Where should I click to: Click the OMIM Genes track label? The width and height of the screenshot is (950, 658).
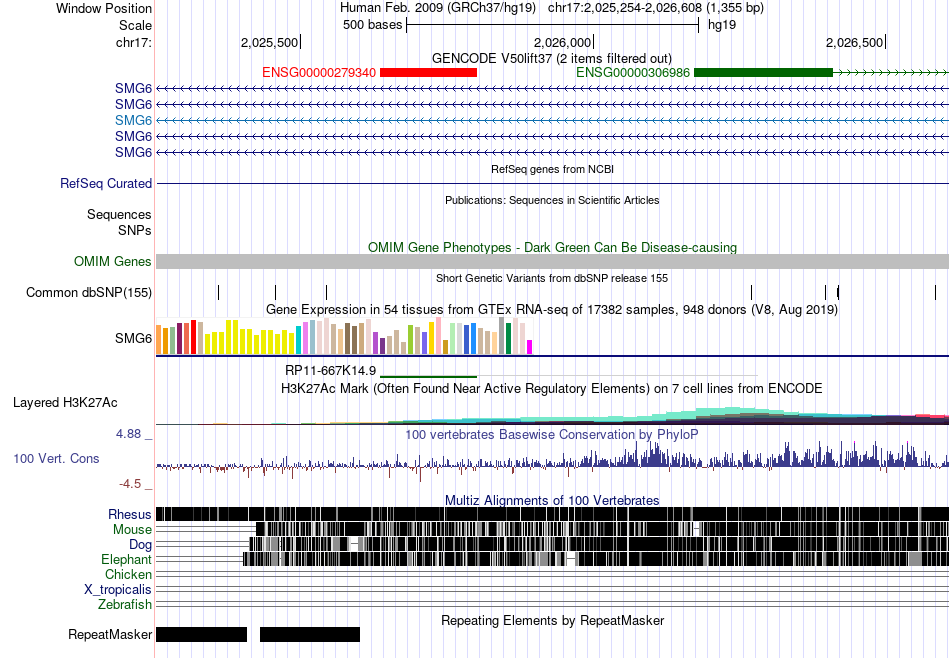pyautogui.click(x=113, y=261)
